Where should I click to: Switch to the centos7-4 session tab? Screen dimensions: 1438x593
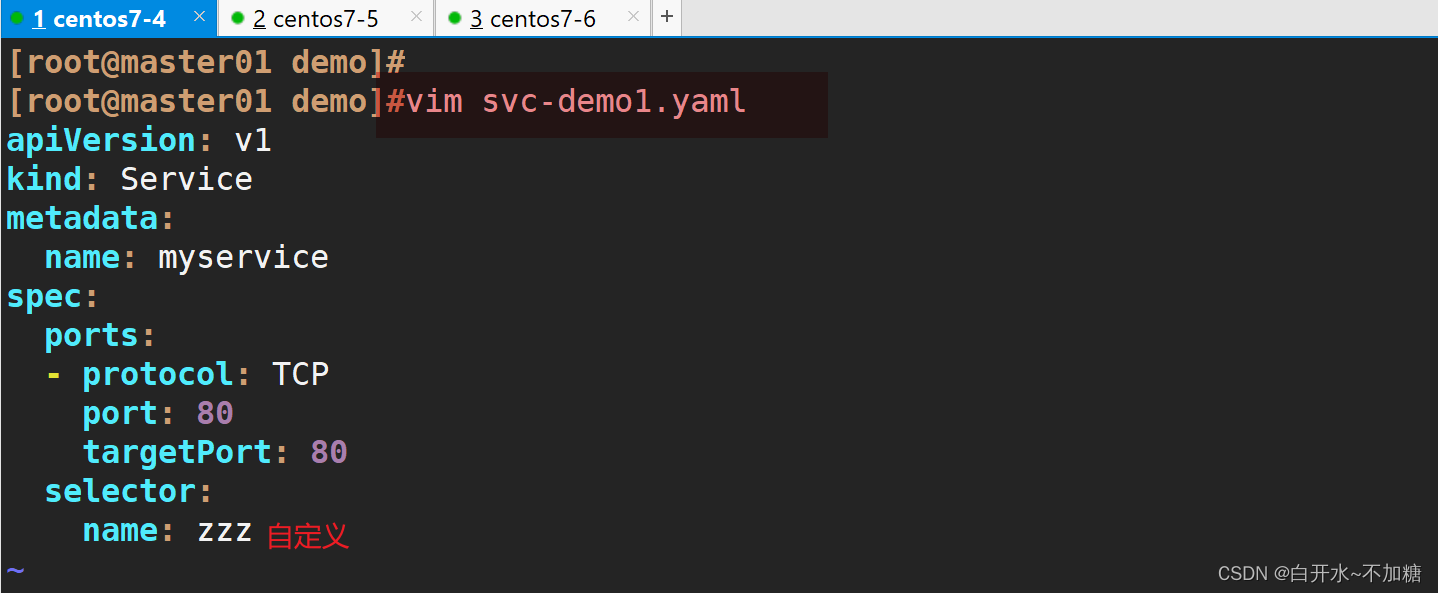pyautogui.click(x=99, y=19)
